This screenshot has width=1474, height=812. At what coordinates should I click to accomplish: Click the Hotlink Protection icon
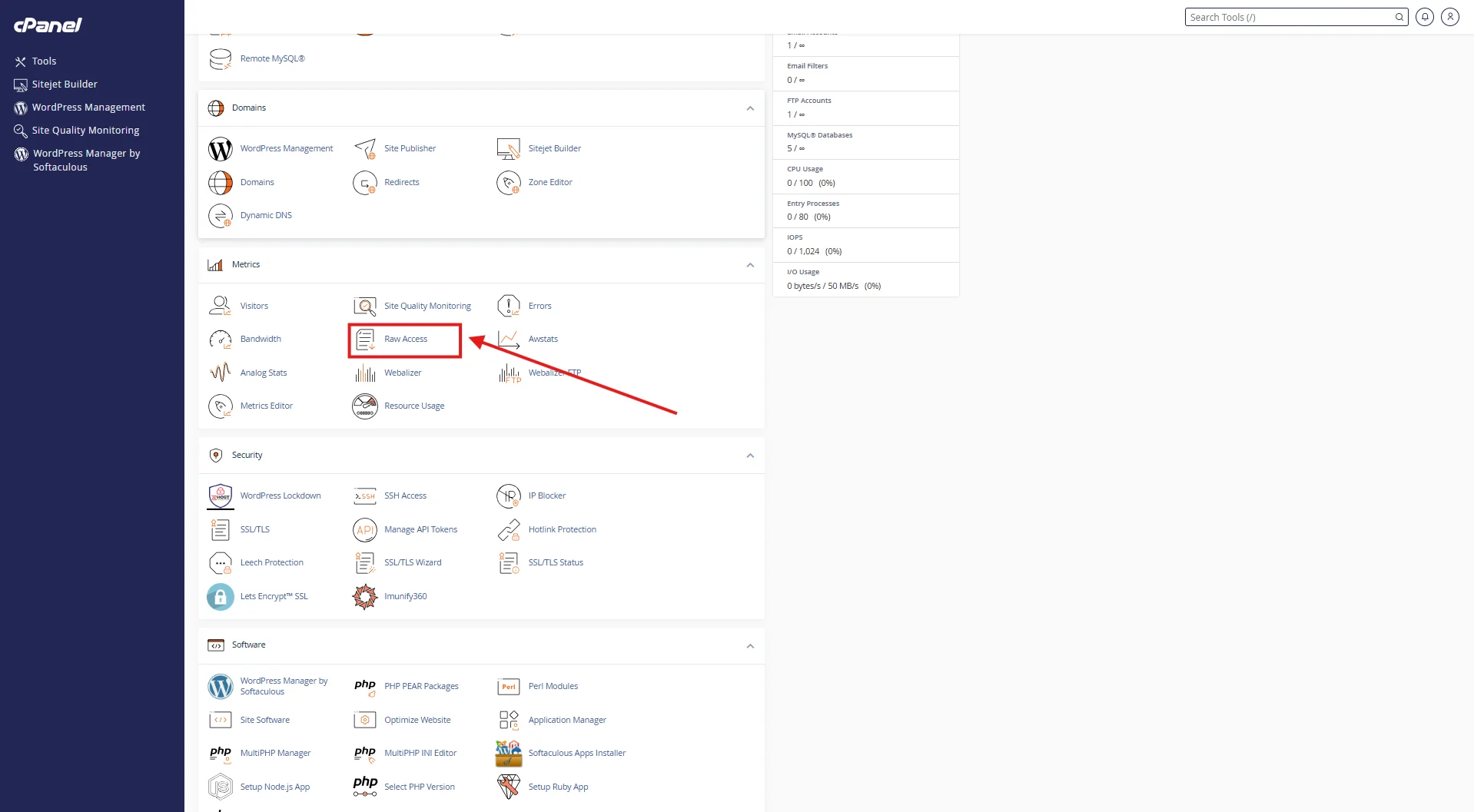coord(509,529)
